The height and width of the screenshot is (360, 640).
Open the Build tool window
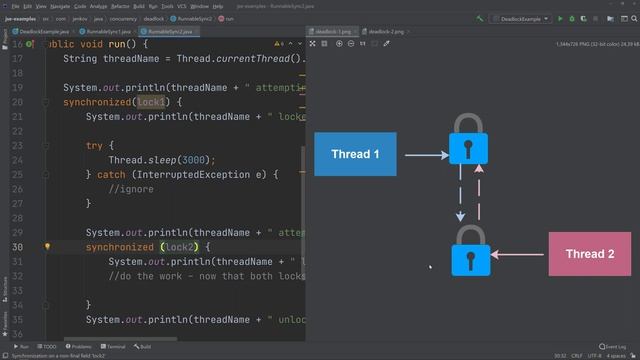(142, 347)
